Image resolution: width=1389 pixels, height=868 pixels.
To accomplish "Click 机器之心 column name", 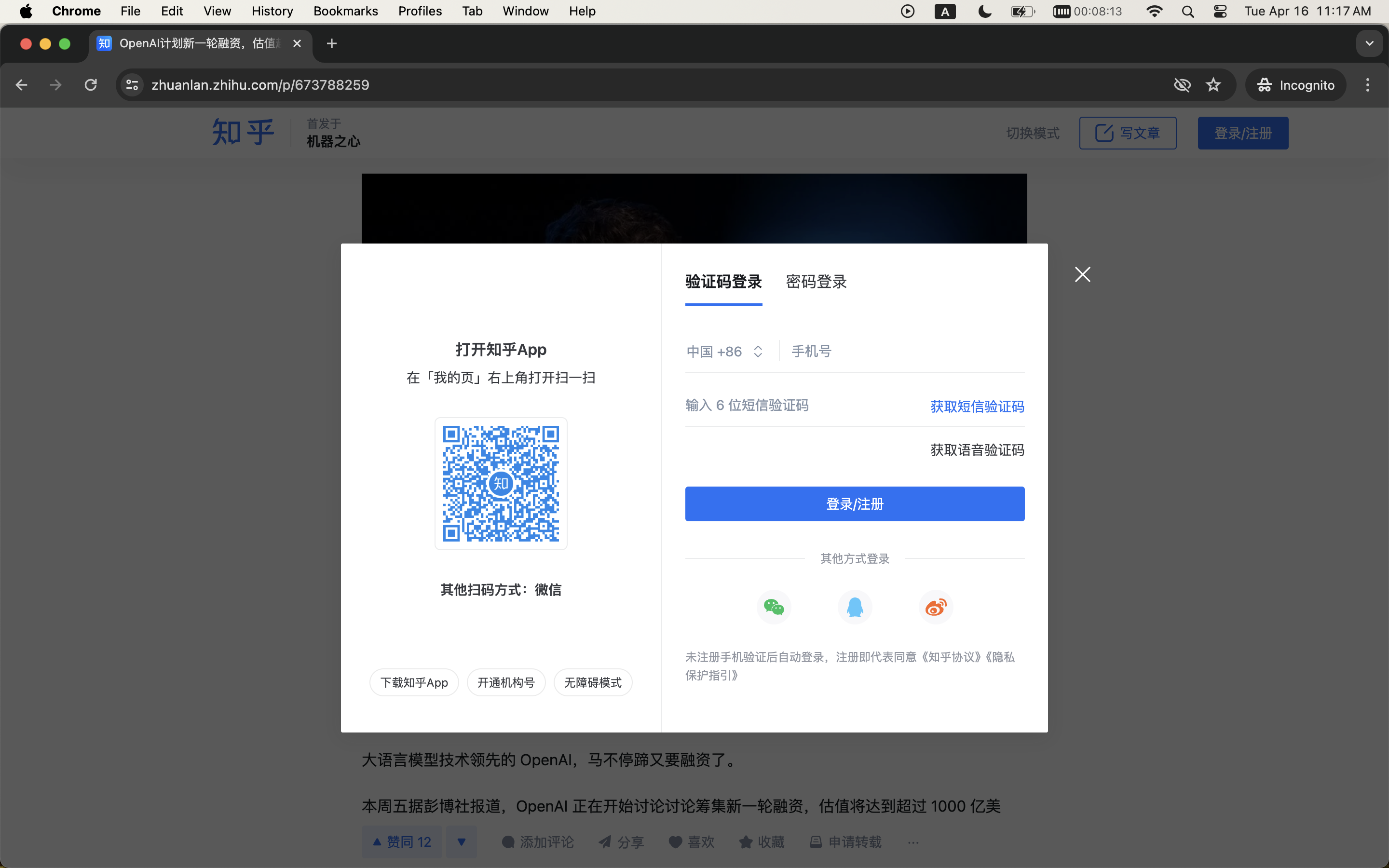I will pos(333,141).
